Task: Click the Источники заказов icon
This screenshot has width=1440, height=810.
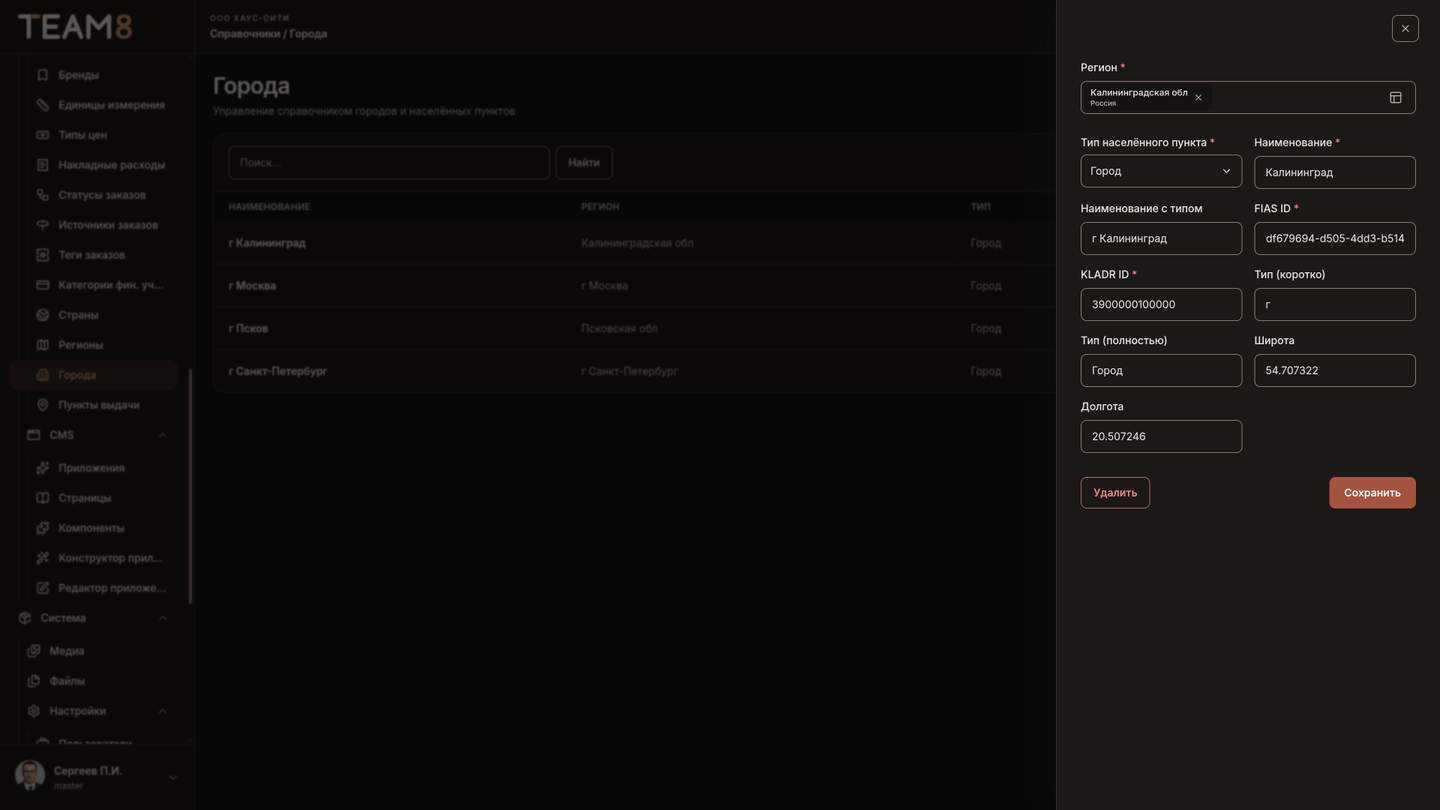Action: tap(42, 225)
